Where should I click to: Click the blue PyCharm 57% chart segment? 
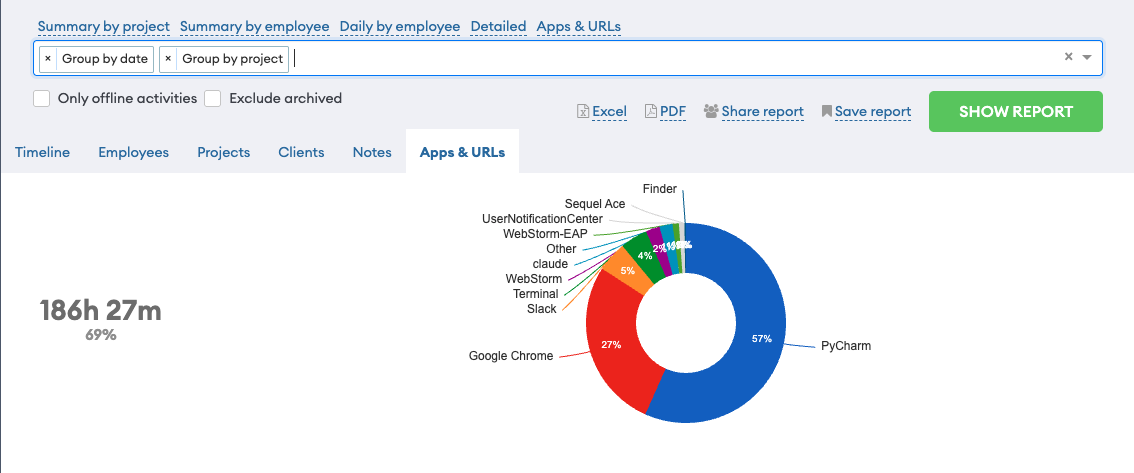pyautogui.click(x=763, y=338)
